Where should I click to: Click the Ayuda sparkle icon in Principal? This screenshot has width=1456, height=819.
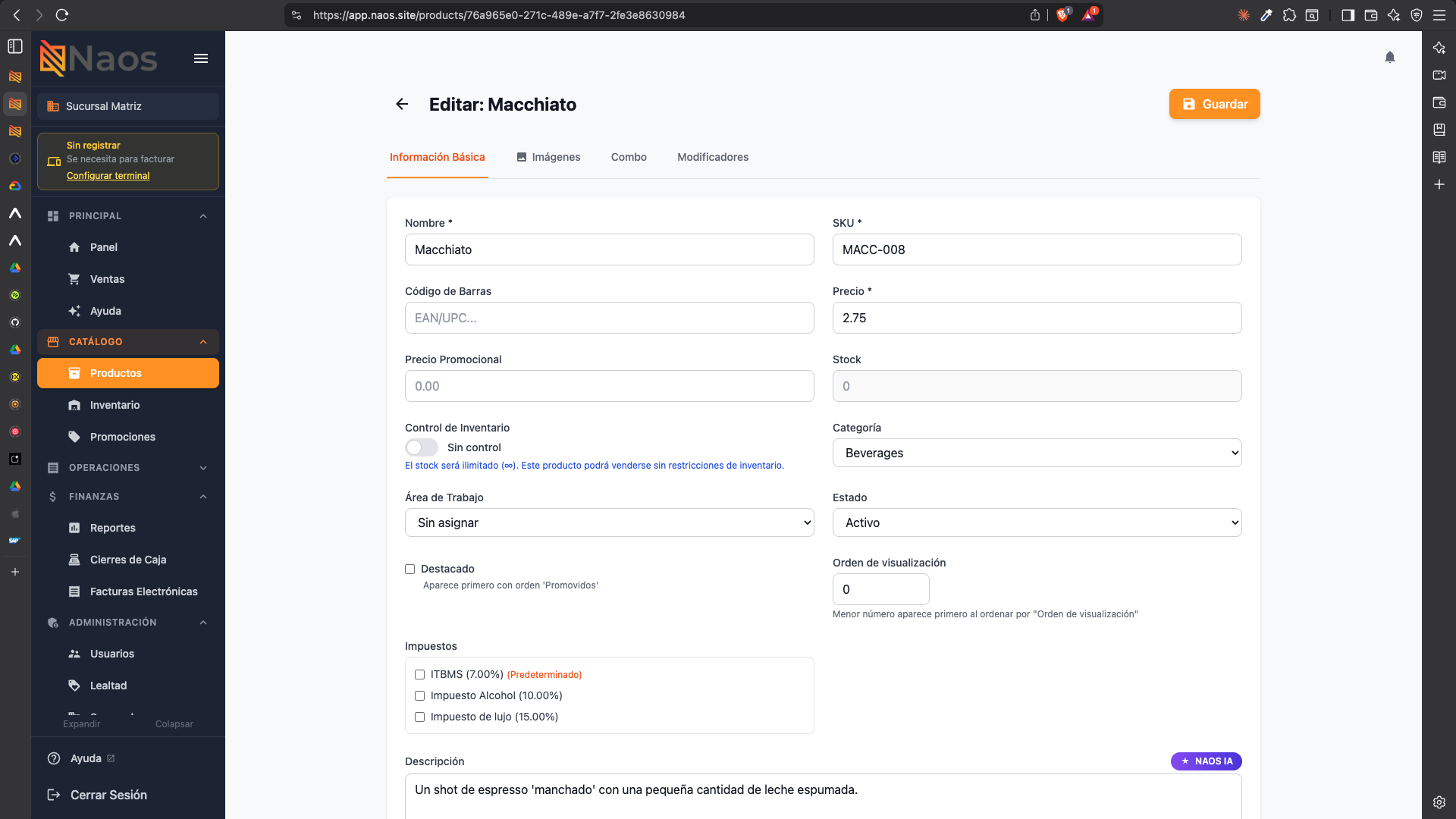click(74, 311)
